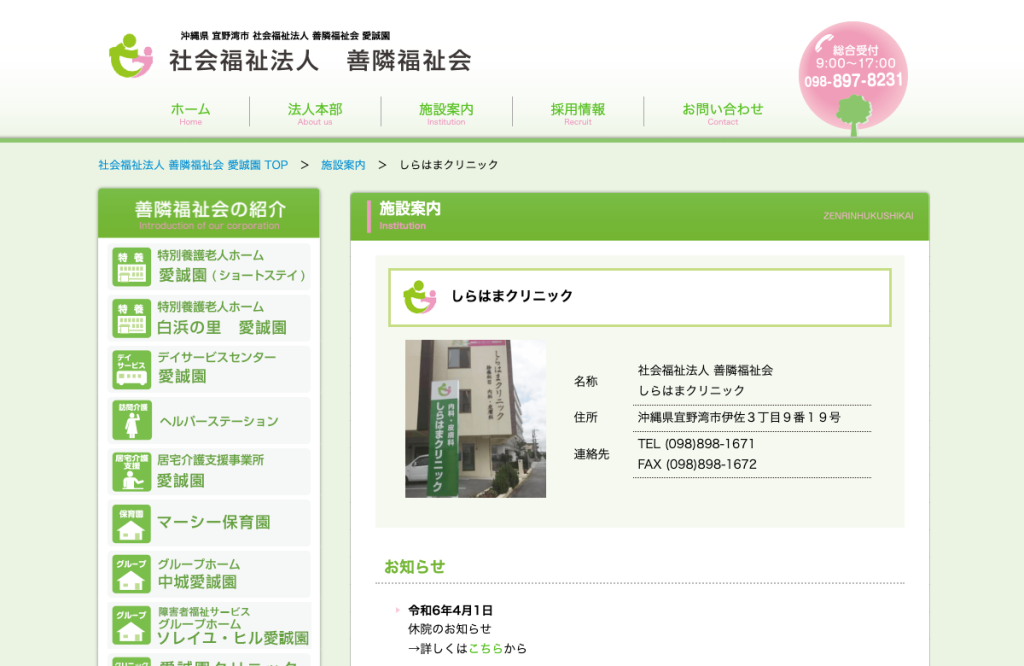Click the デイサービス bus icon
Image resolution: width=1024 pixels, height=666 pixels.
coord(131,370)
